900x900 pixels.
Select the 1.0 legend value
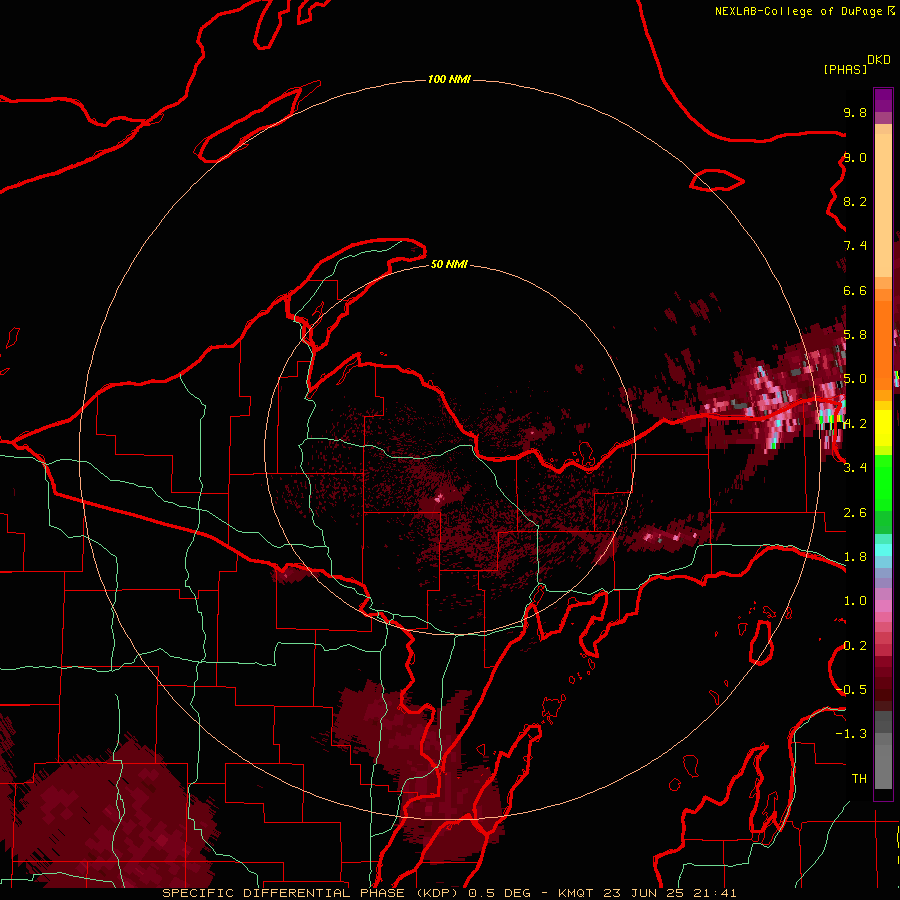coord(855,601)
